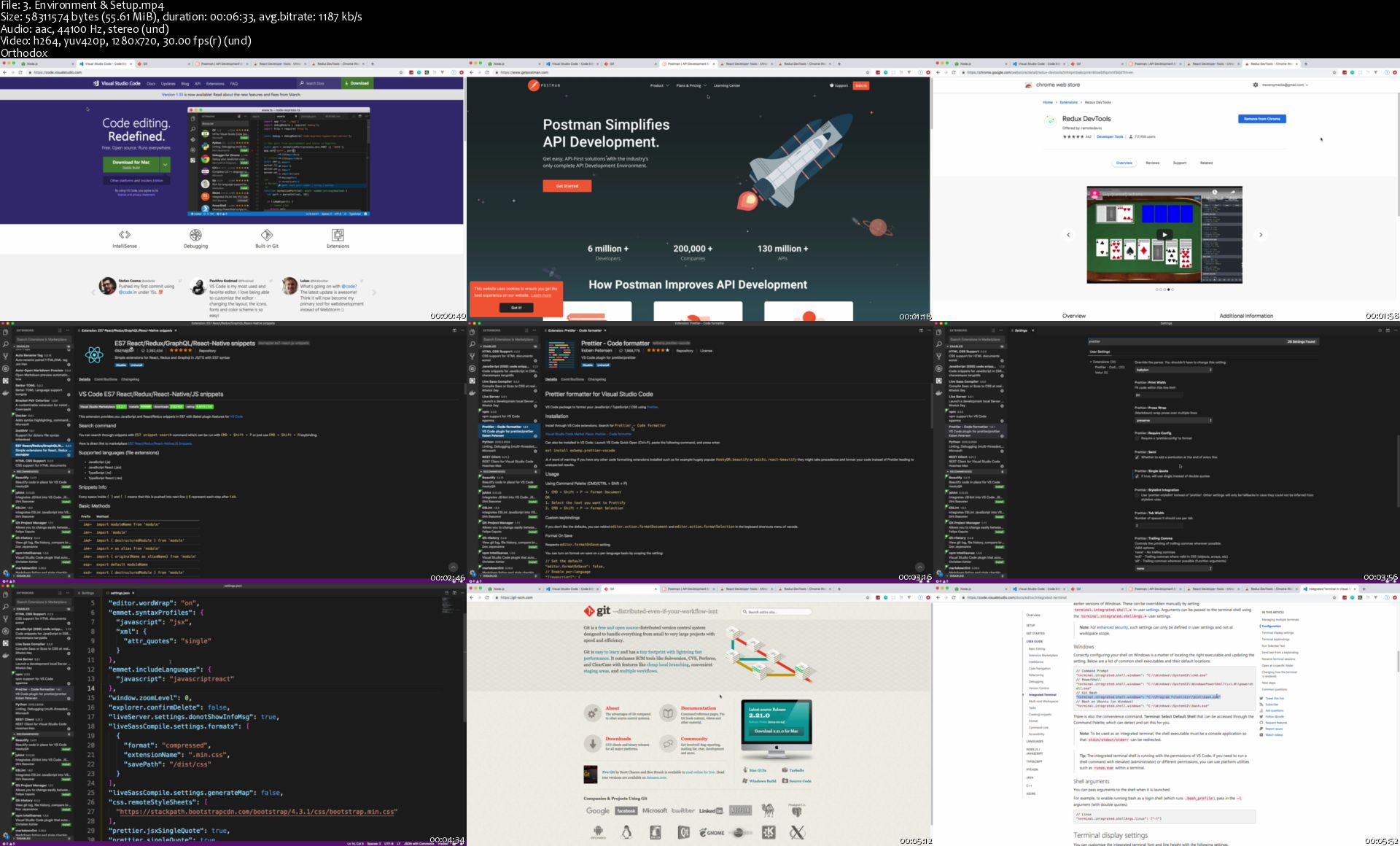The width and height of the screenshot is (1400, 846).
Task: Collapse the Extensions tree in User Settings
Action: tap(1092, 362)
